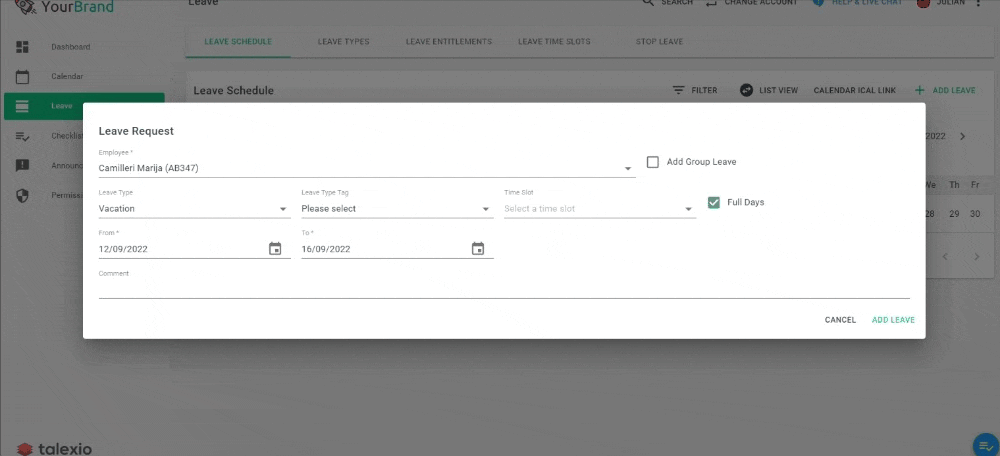Click the Leave Schedule heading

pyautogui.click(x=233, y=91)
